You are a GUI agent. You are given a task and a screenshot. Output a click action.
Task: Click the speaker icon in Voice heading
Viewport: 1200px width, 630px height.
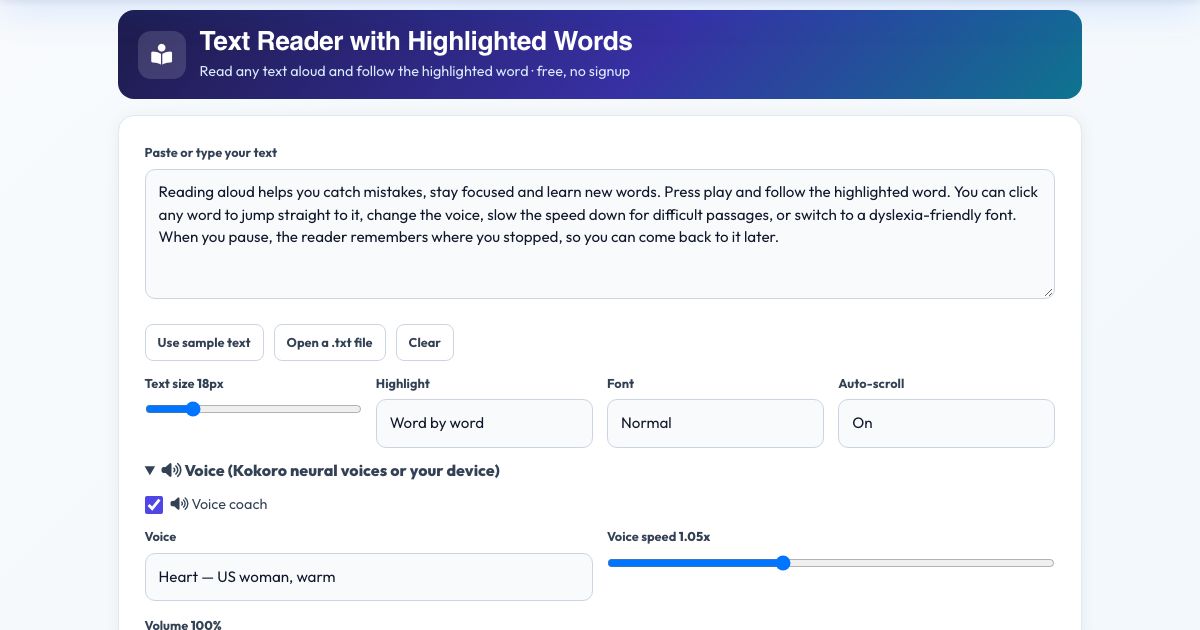(x=171, y=470)
